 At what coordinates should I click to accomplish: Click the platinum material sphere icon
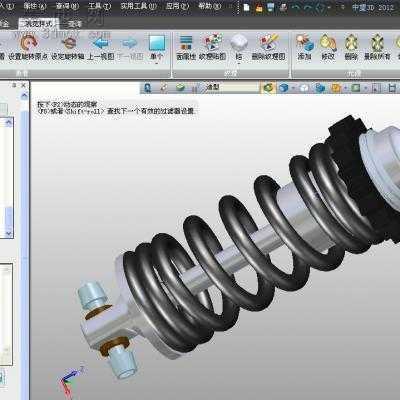pyautogui.click(x=239, y=42)
